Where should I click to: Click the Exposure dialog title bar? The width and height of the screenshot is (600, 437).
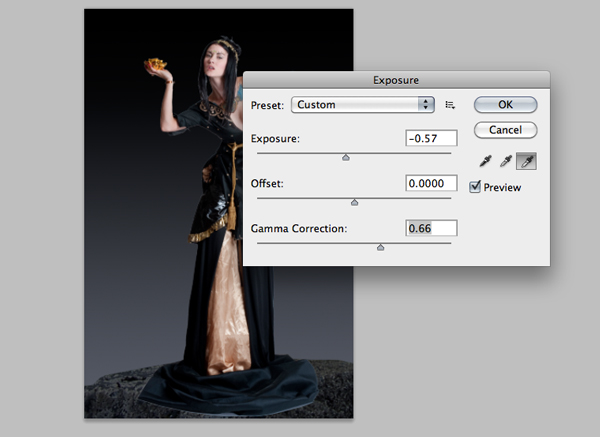pyautogui.click(x=396, y=80)
